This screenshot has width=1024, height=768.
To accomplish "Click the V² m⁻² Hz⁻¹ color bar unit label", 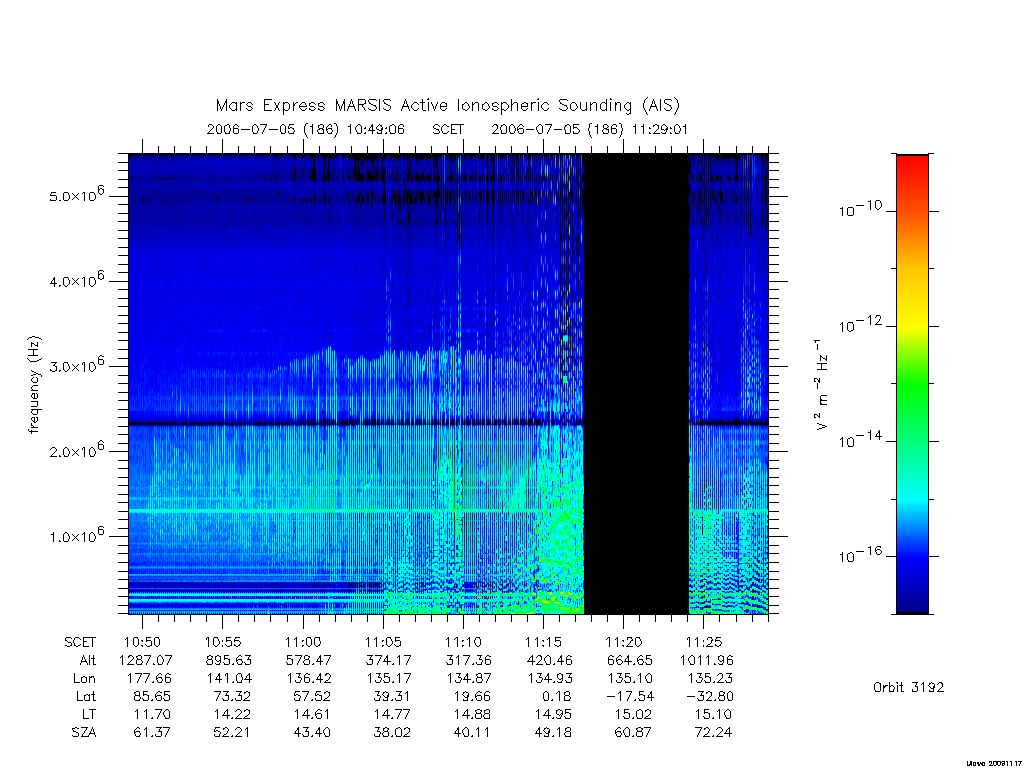I will pos(822,384).
